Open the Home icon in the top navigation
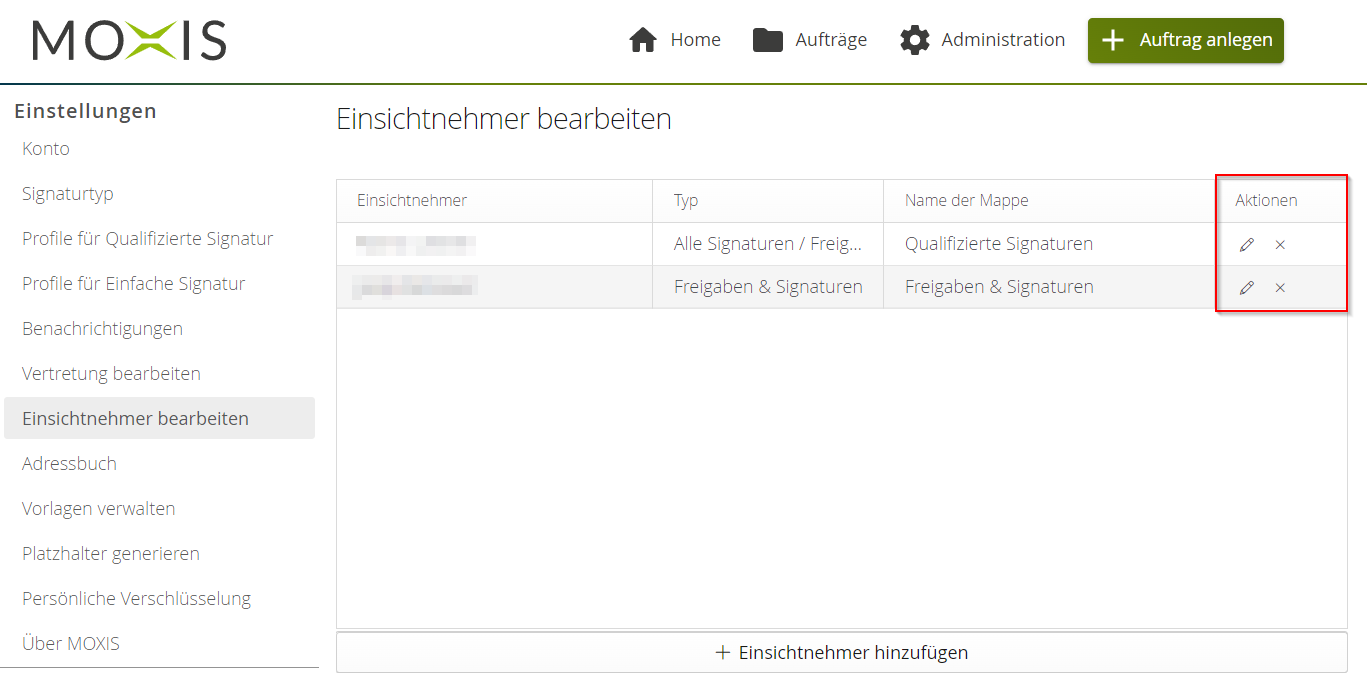 [644, 39]
